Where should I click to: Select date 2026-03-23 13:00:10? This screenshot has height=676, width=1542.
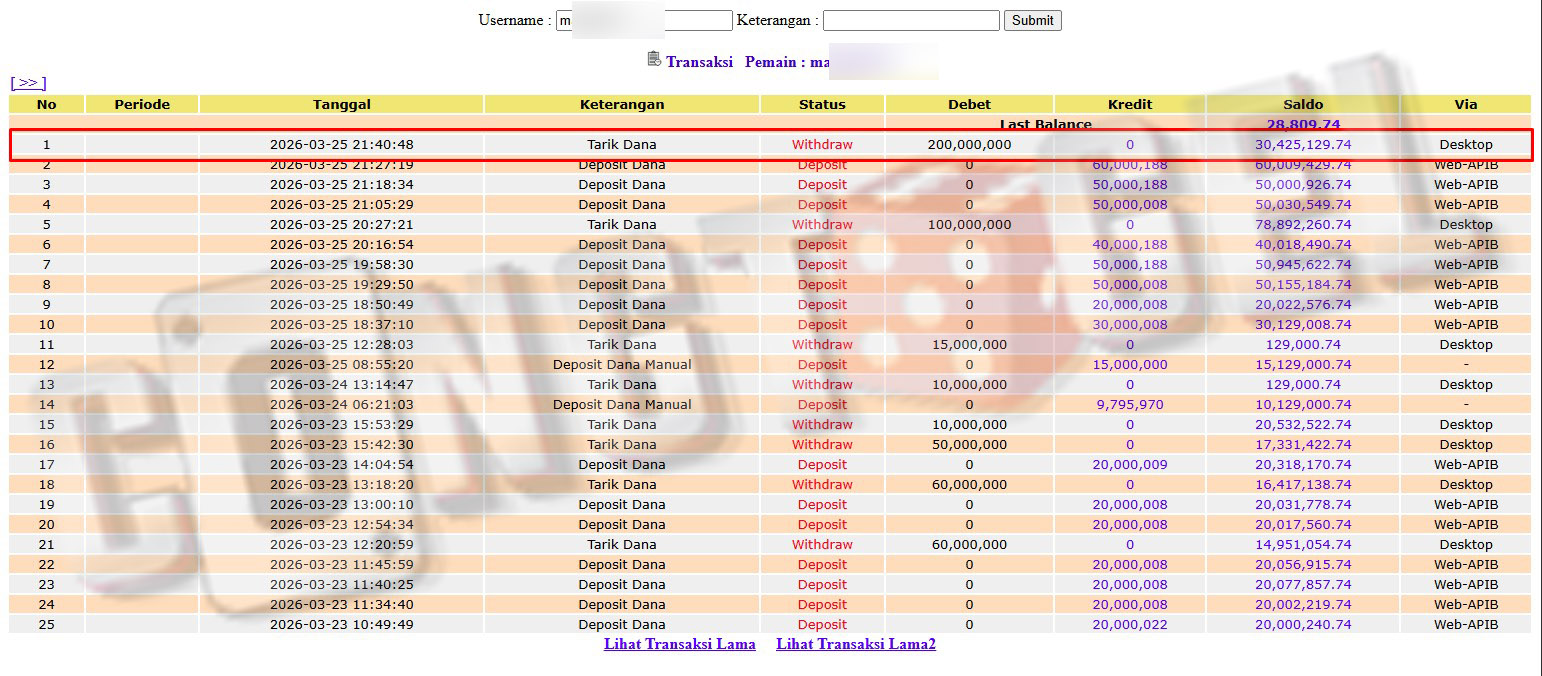tap(342, 505)
